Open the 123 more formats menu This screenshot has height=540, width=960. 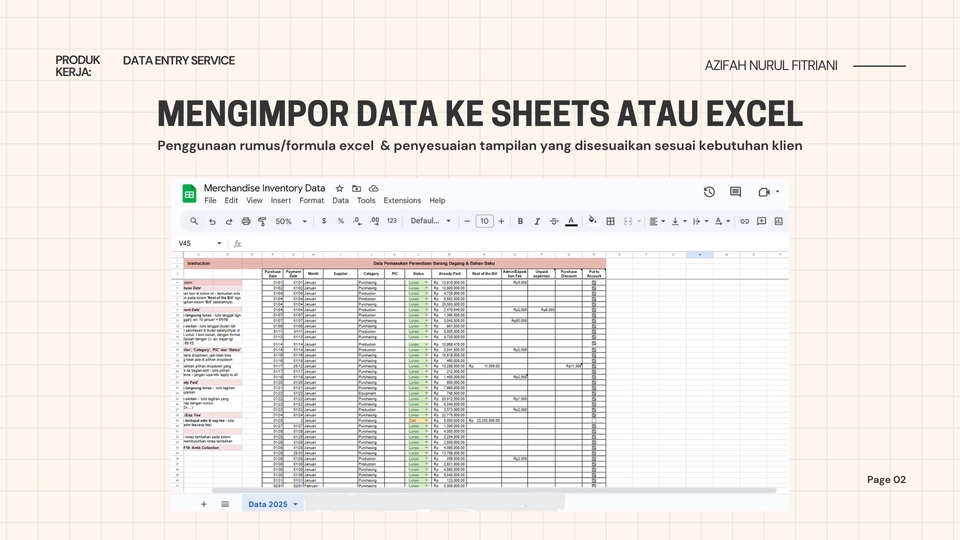(392, 221)
